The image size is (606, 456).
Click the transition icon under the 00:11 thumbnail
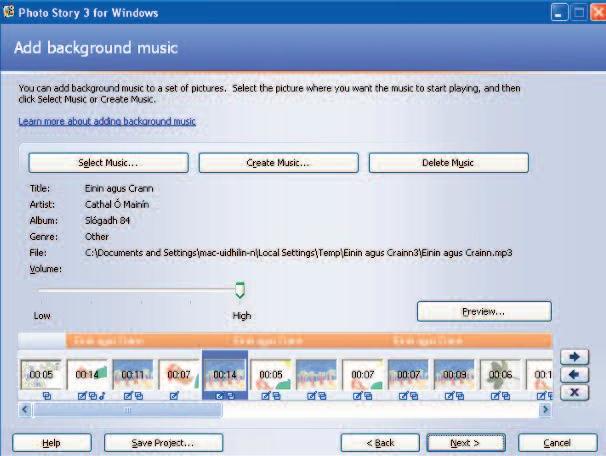tap(139, 396)
